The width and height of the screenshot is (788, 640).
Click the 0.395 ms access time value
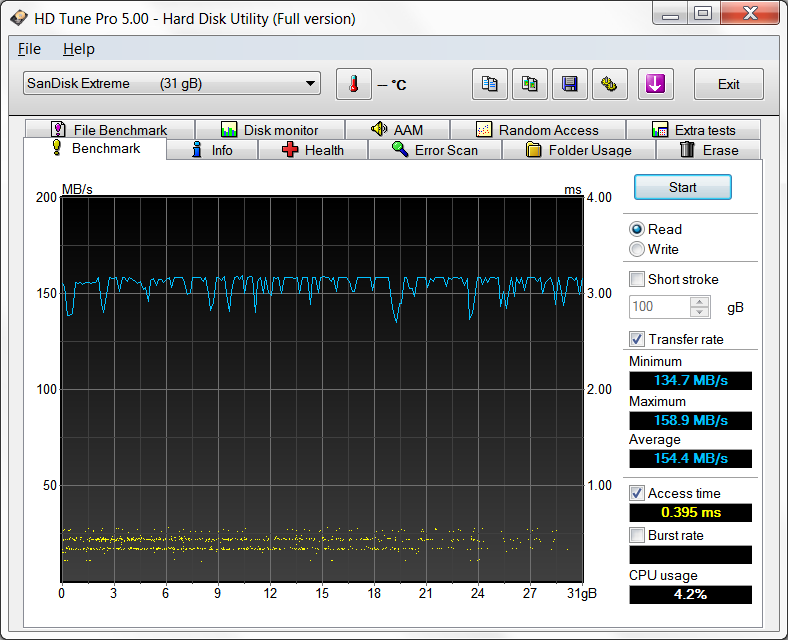pos(691,513)
